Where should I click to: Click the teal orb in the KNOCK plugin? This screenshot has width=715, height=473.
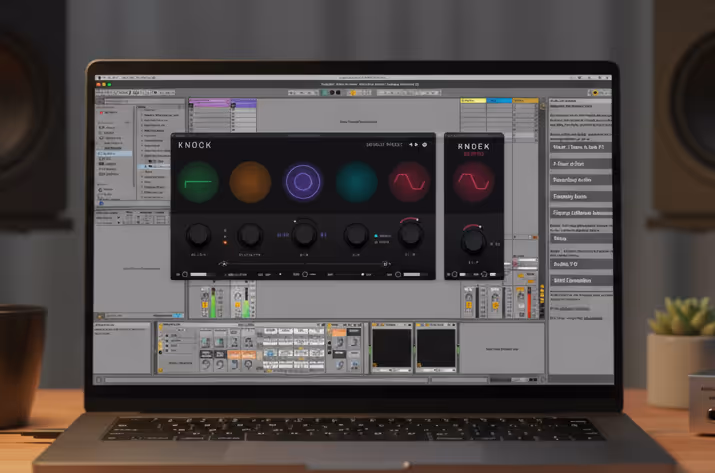pos(357,182)
